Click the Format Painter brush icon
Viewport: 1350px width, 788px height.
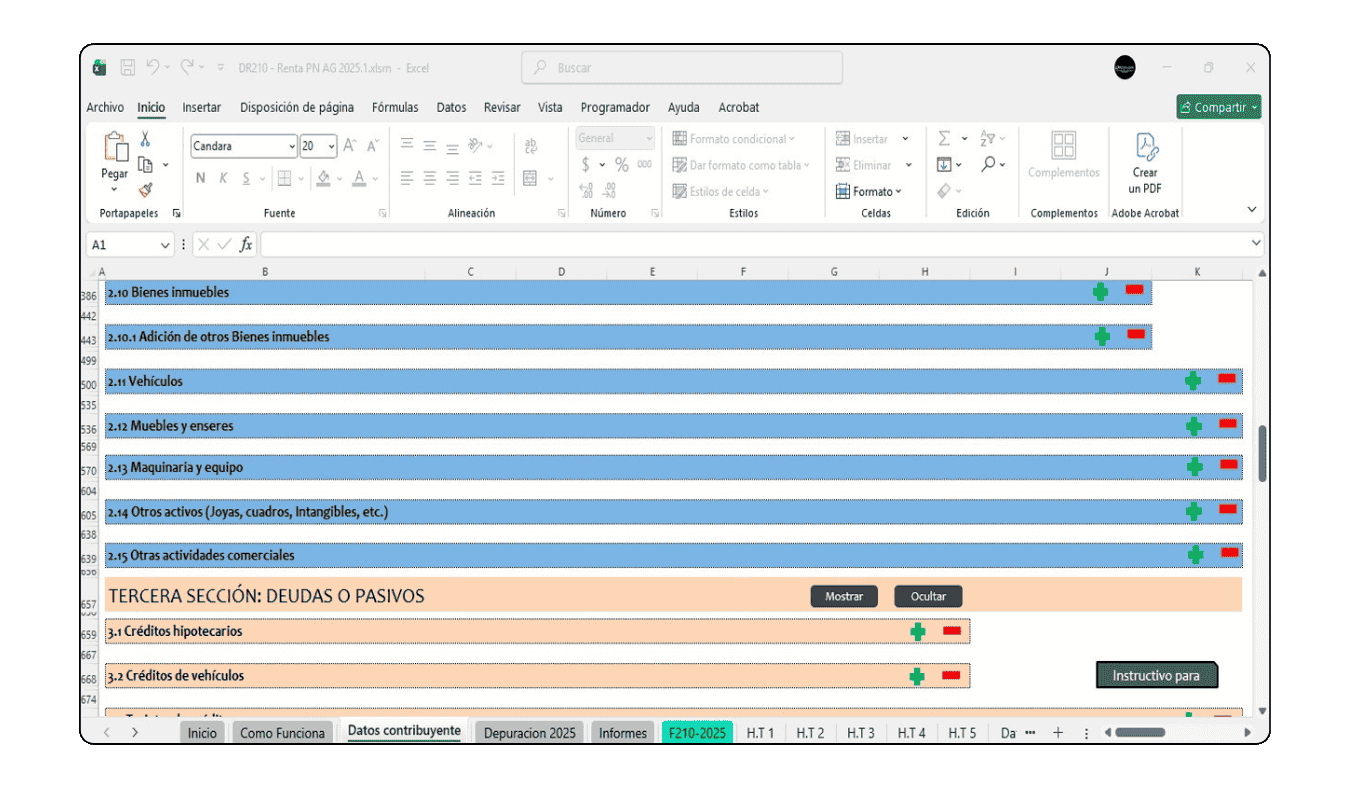click(x=145, y=190)
